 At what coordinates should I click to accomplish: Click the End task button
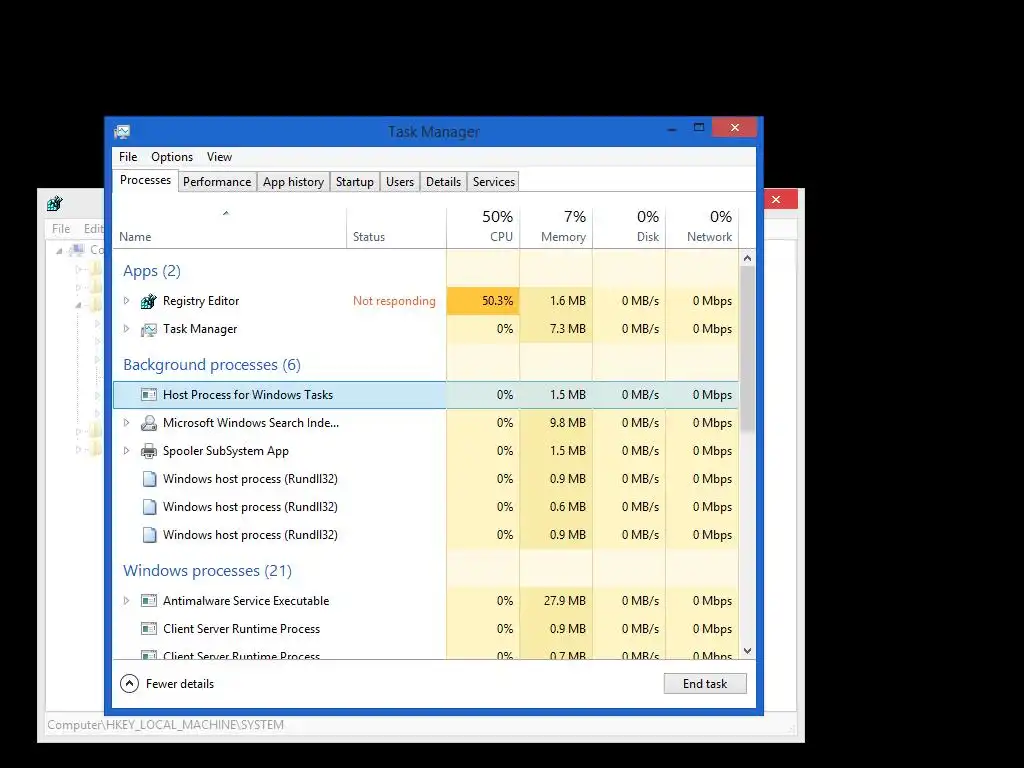(x=705, y=684)
